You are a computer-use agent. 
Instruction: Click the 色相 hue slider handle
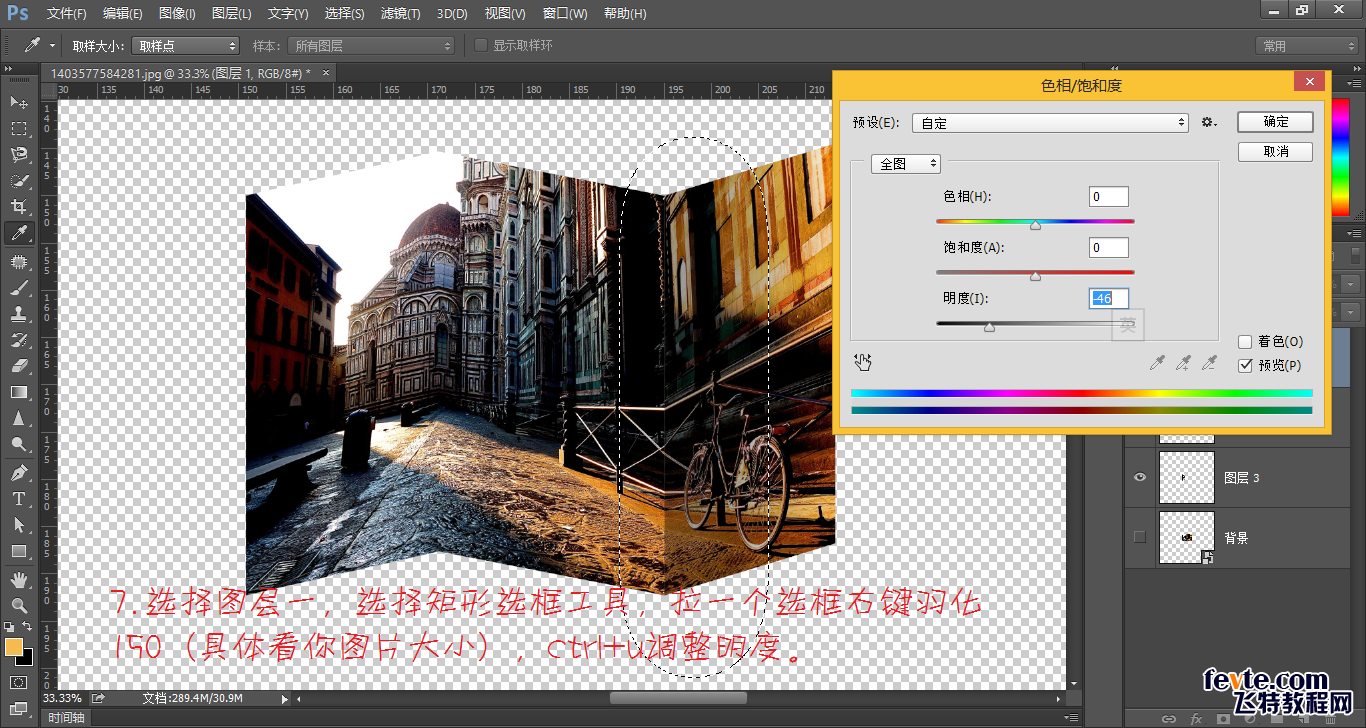(x=1035, y=226)
